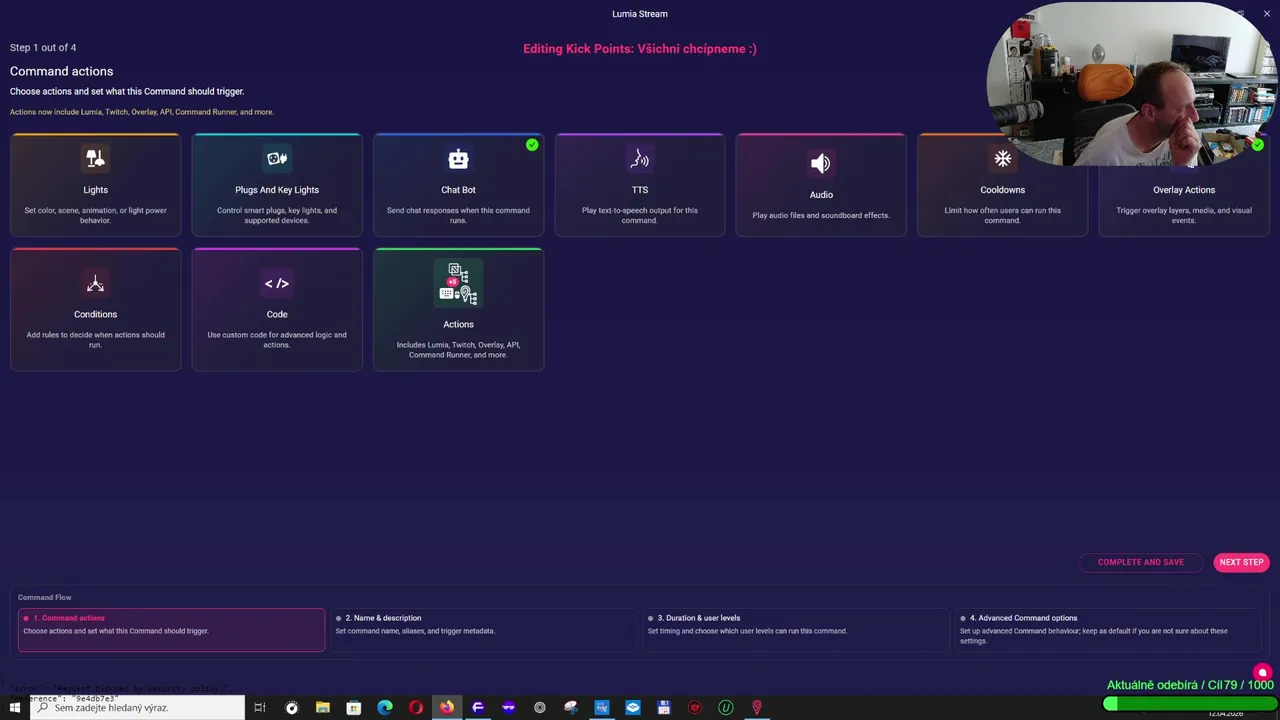This screenshot has width=1280, height=720.
Task: Open the Windows Start menu
Action: click(15, 707)
